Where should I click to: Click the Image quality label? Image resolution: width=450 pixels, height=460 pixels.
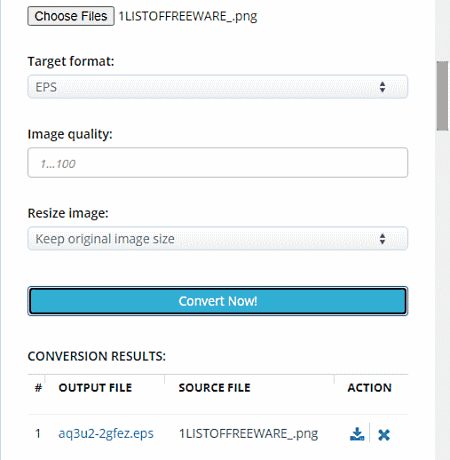pyautogui.click(x=70, y=134)
